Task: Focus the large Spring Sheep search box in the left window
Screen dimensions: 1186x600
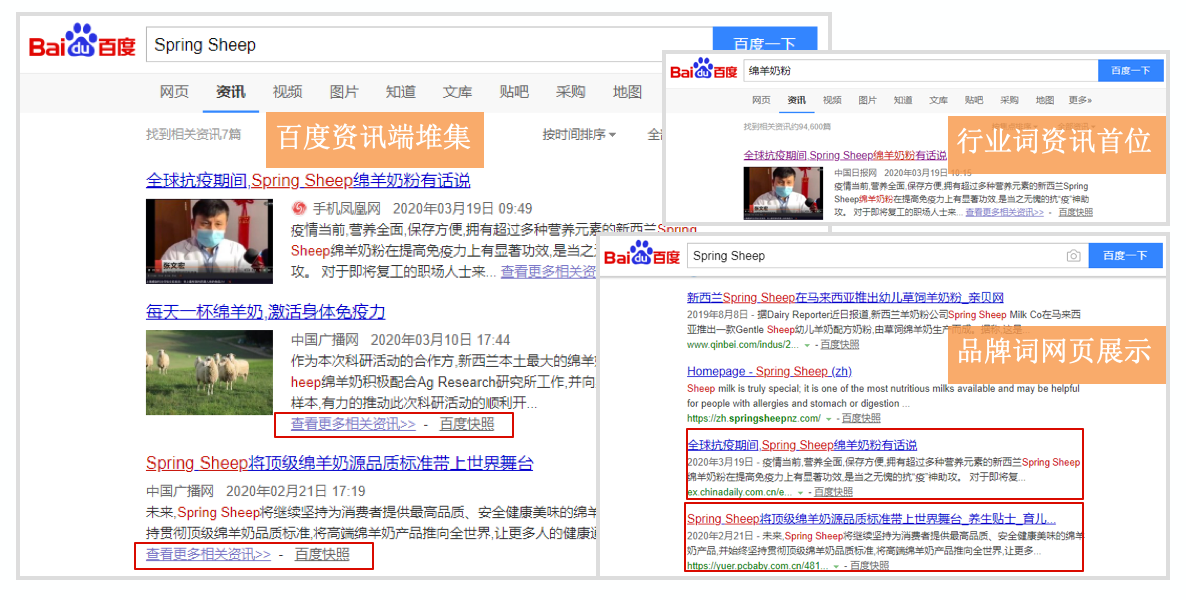Action: click(x=430, y=45)
